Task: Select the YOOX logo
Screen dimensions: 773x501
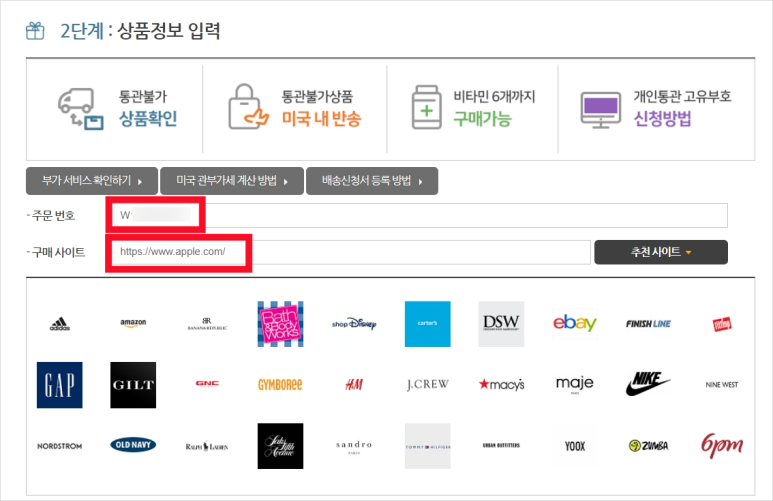Action: click(575, 446)
